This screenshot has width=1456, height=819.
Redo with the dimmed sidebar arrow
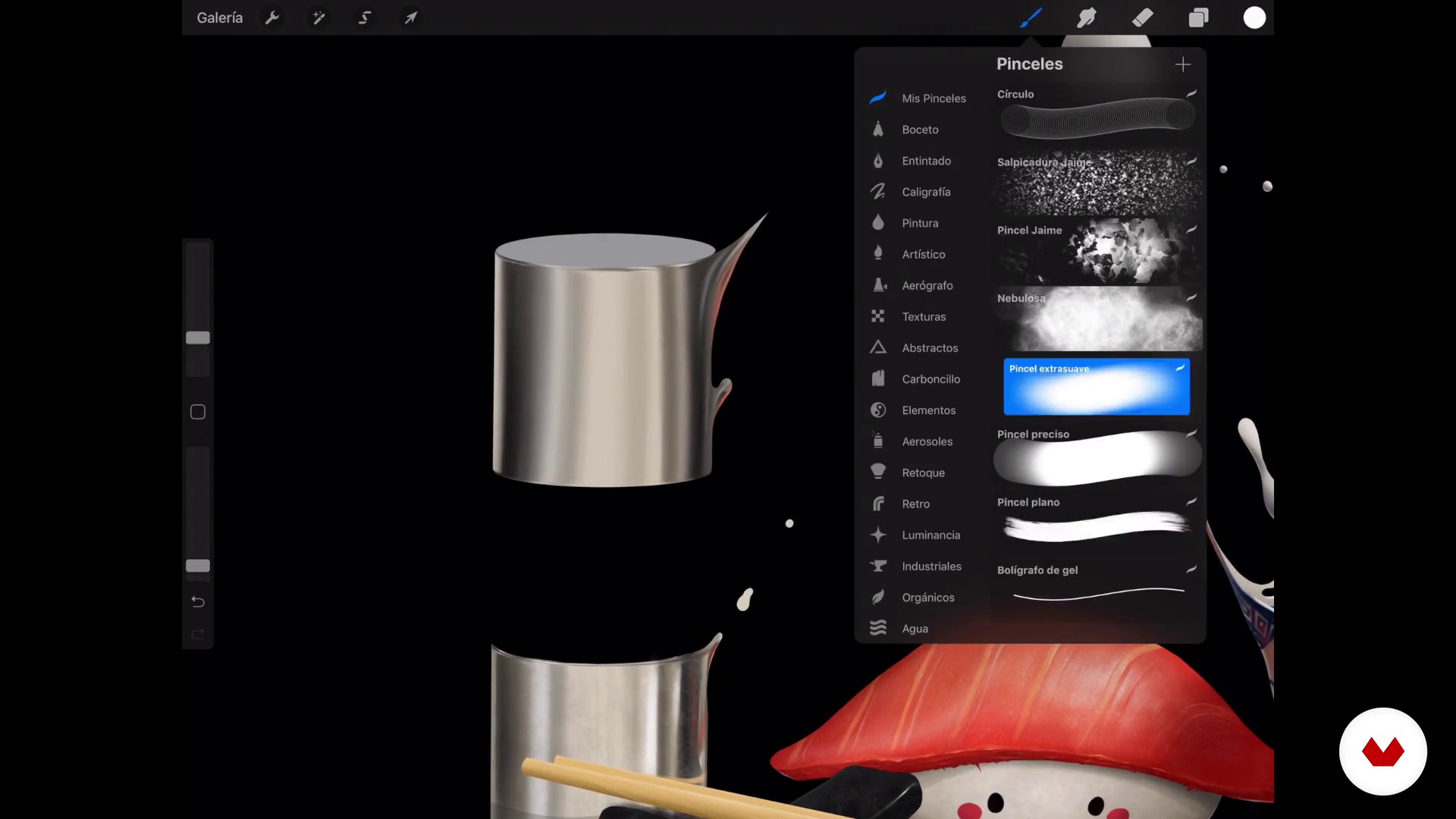tap(198, 633)
